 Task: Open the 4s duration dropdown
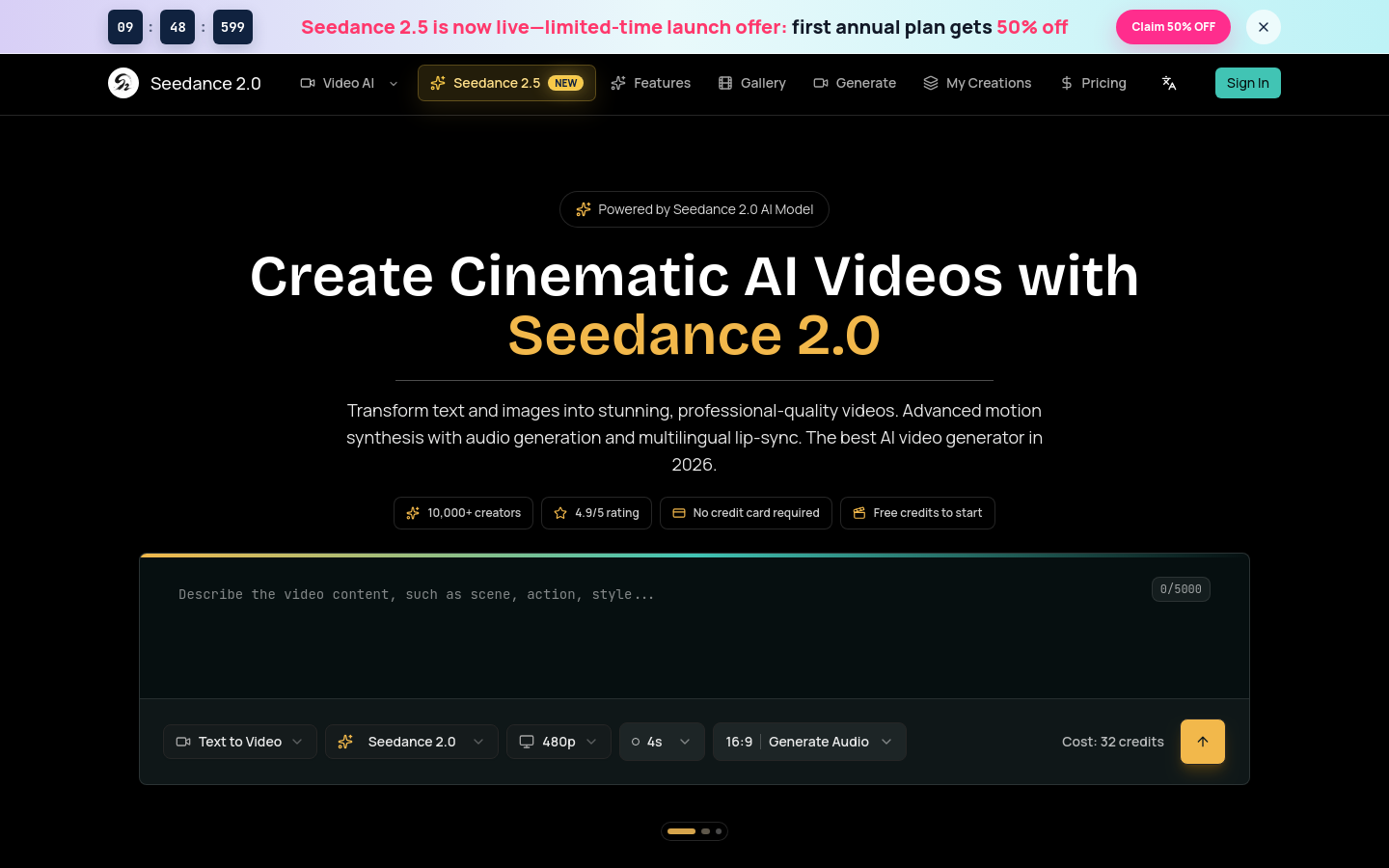662,742
